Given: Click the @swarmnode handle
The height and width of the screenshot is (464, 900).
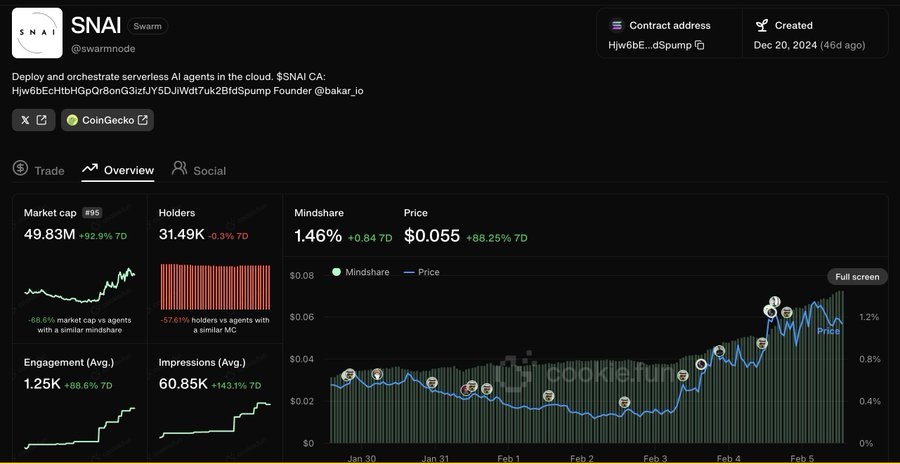Looking at the screenshot, I should tap(103, 48).
